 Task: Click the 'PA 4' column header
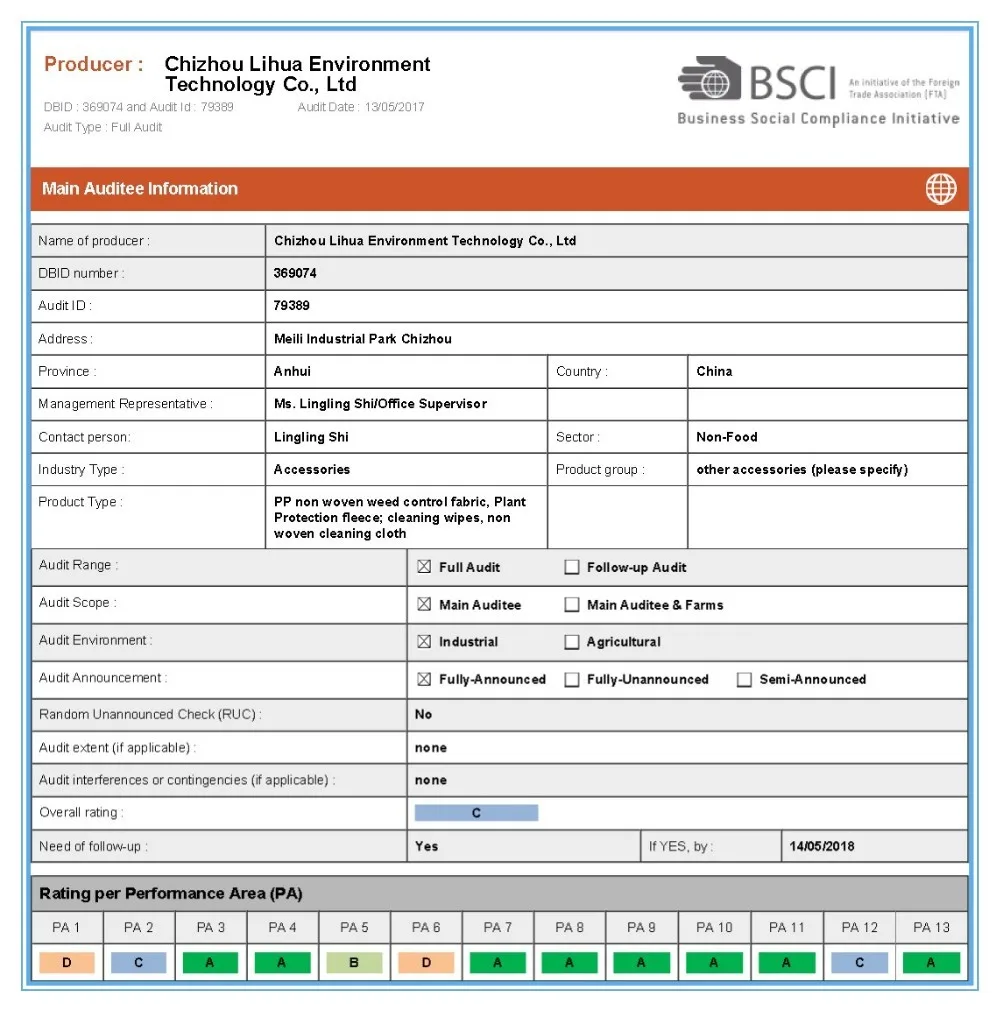[282, 927]
